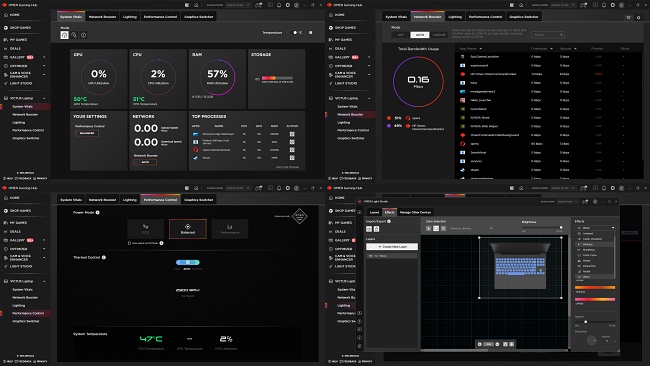This screenshot has height=366, width=650.
Task: Click Create New Layer button in Light Studio
Action: [392, 247]
